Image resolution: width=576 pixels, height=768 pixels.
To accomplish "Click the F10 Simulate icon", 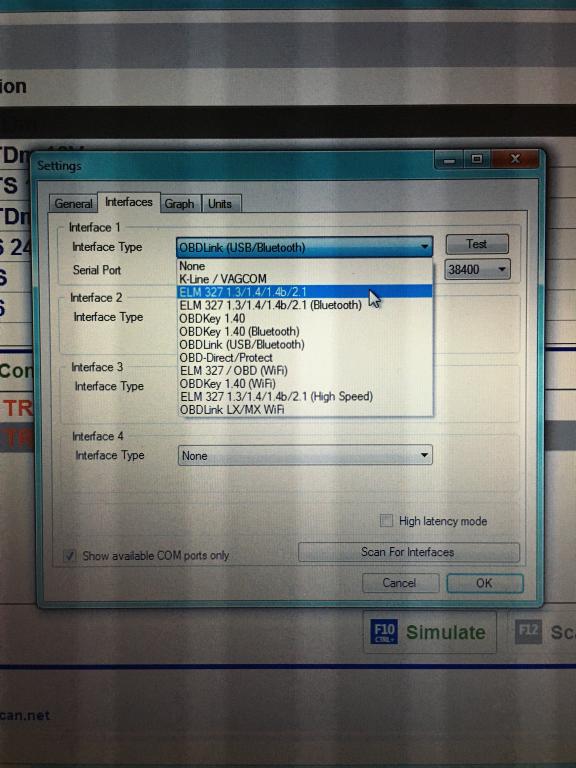I will point(384,632).
